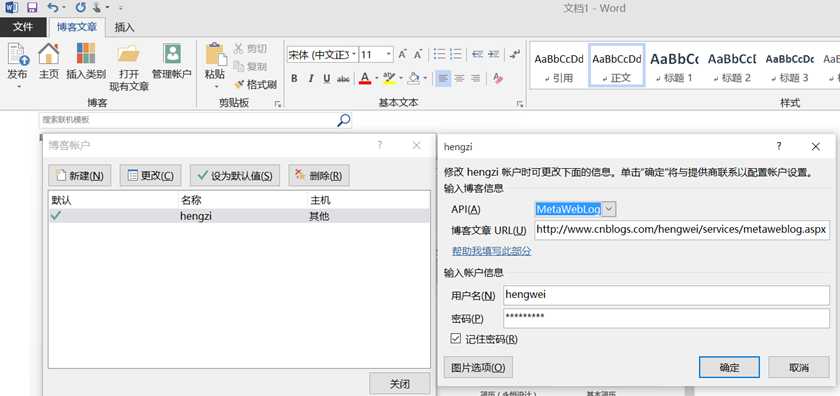Apply the 标题 3 heading style
The height and width of the screenshot is (396, 840).
pos(790,66)
